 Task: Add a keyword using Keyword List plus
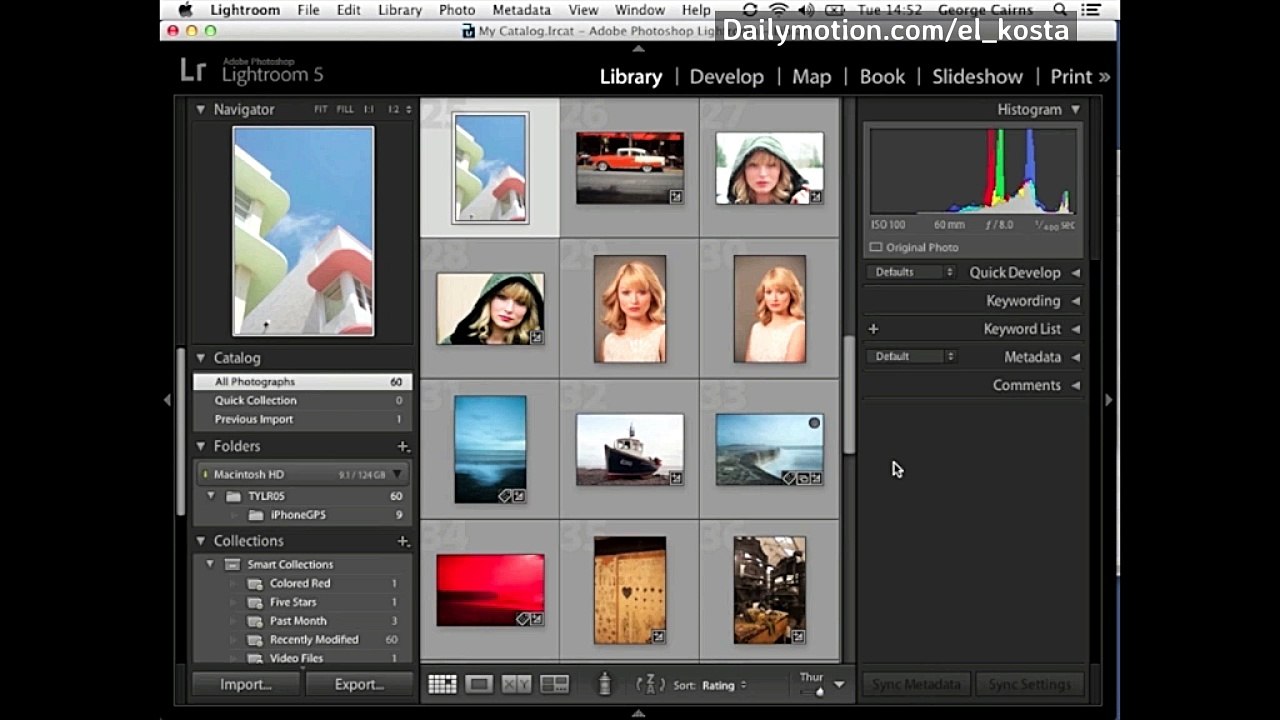873,329
